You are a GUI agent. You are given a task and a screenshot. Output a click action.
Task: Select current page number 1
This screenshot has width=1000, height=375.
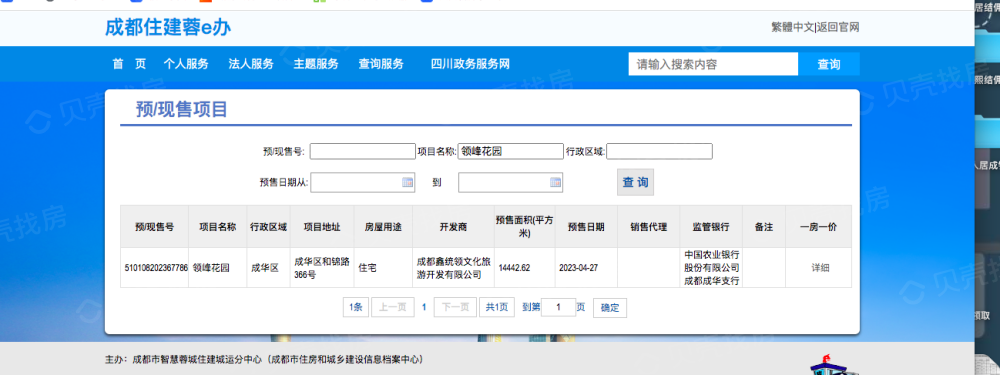point(424,307)
